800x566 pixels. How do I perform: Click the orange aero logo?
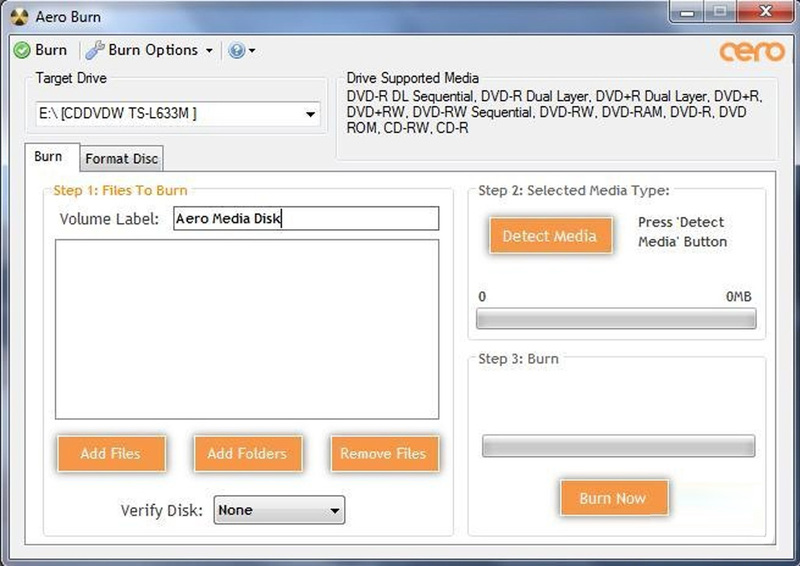tap(752, 51)
